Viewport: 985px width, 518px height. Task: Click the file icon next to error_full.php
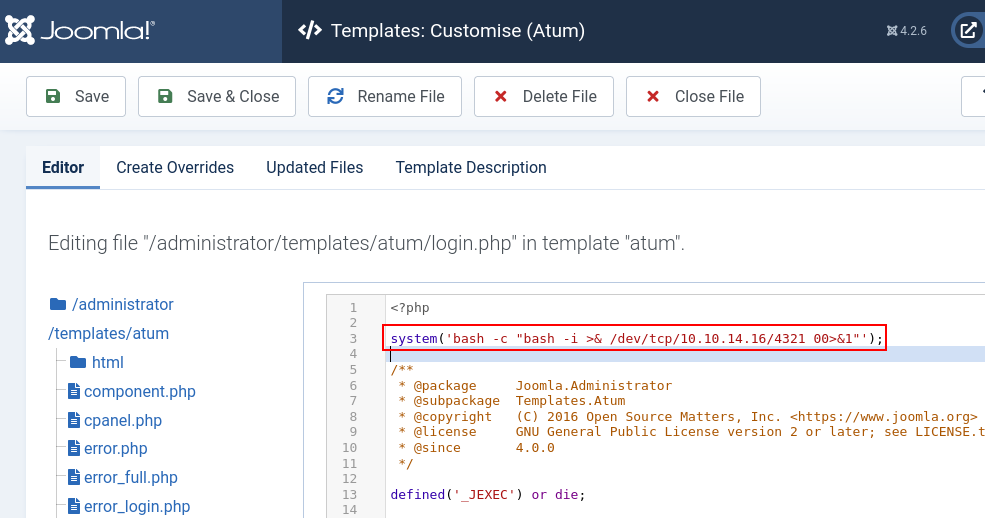pyautogui.click(x=74, y=477)
